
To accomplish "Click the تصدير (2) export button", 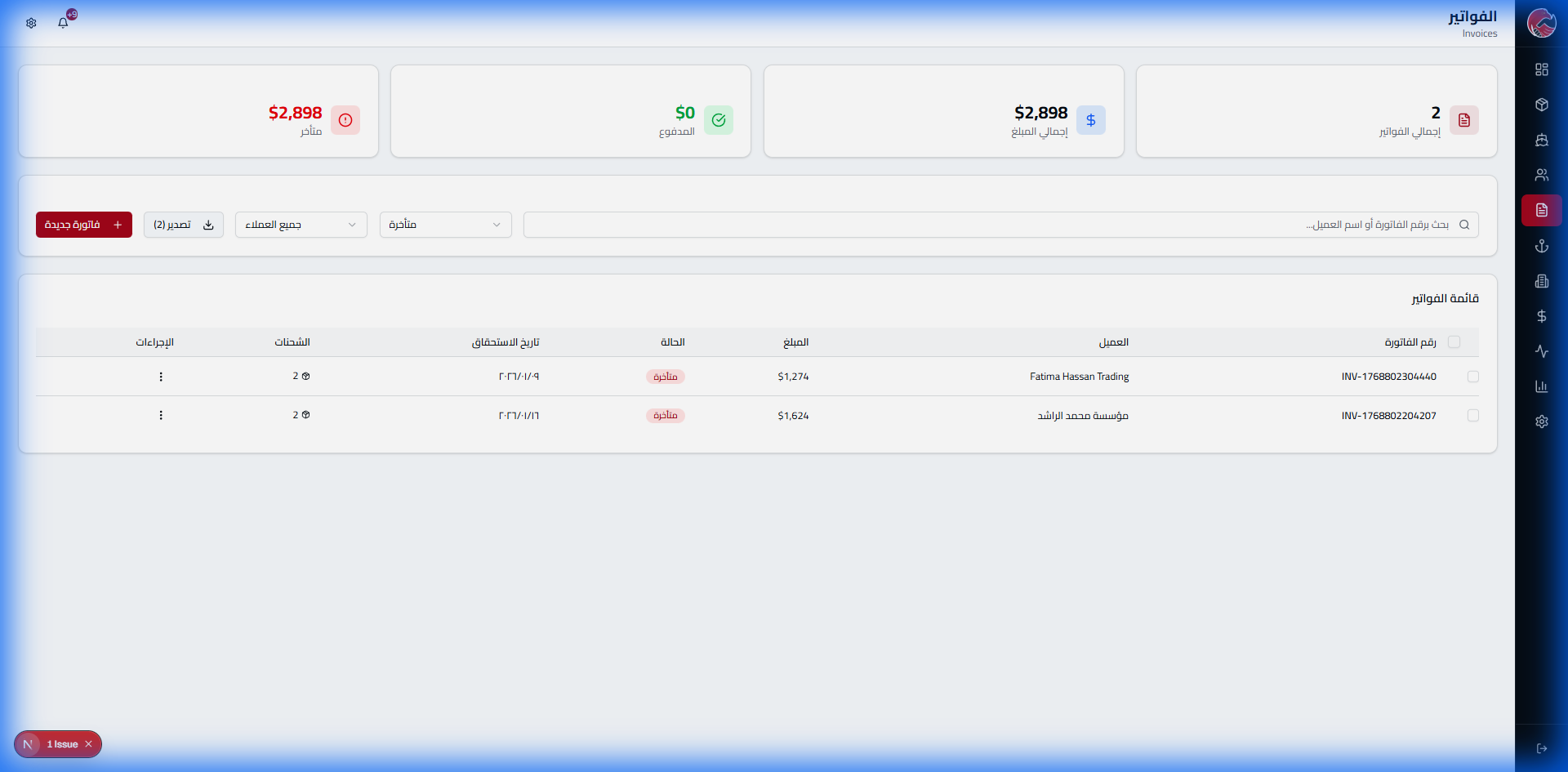I will tap(183, 224).
